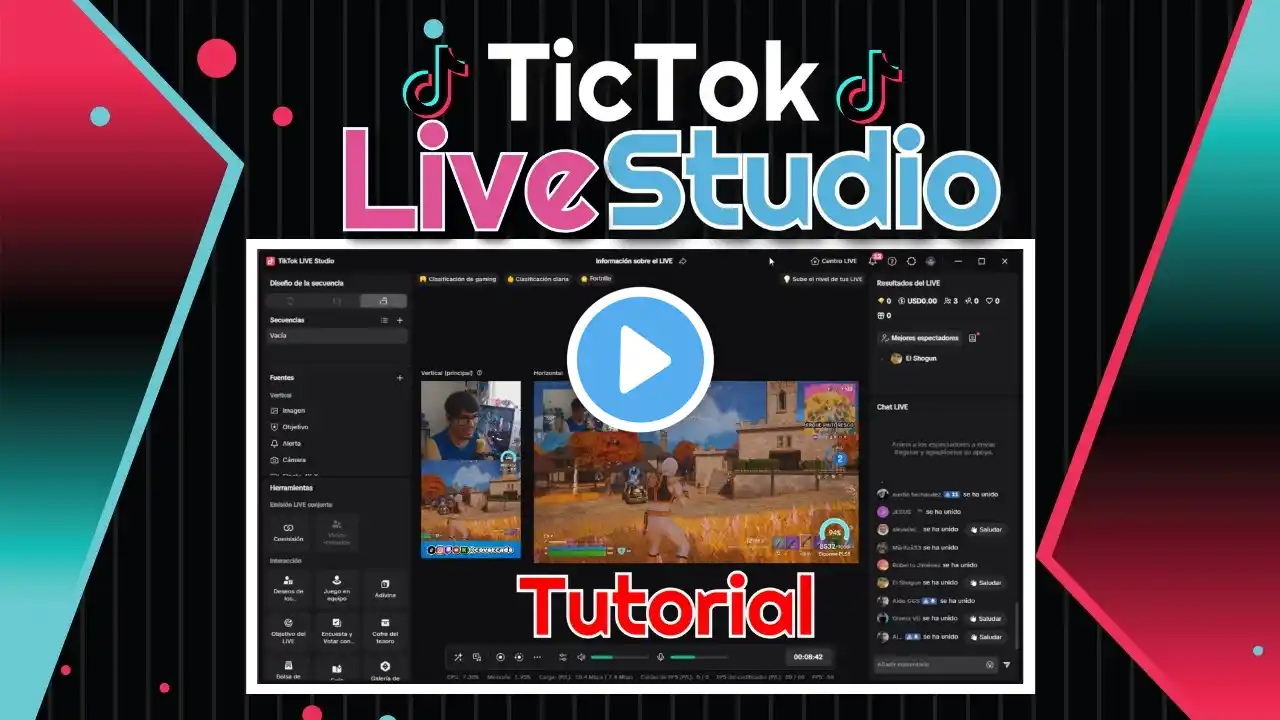This screenshot has height=720, width=1280.
Task: Open Centro LIVE
Action: (834, 261)
